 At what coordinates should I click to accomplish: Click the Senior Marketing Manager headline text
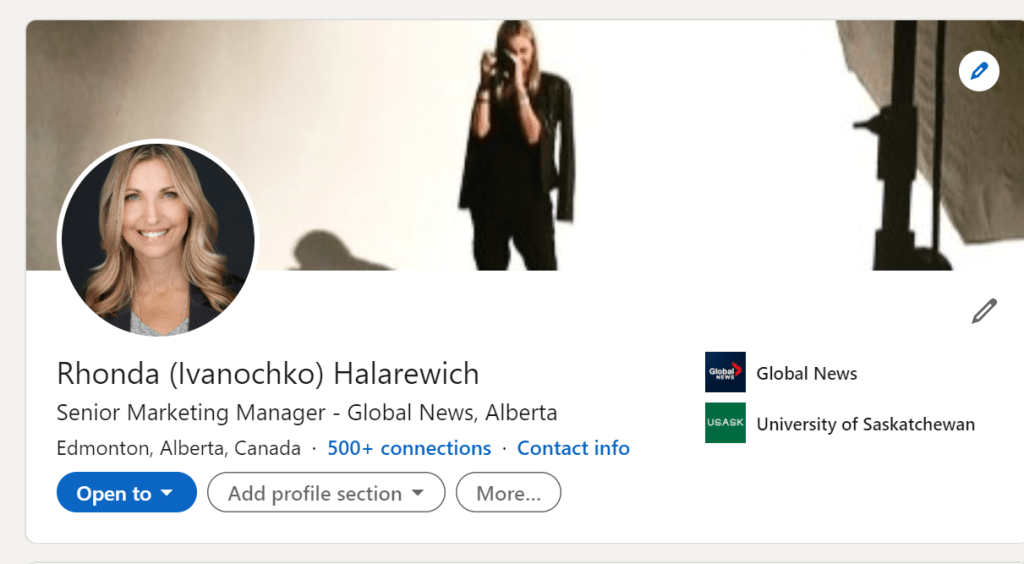[306, 412]
